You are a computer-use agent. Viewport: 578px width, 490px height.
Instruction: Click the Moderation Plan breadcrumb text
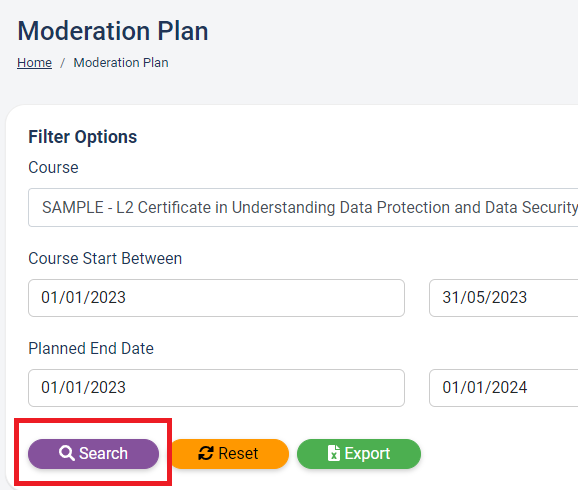pyautogui.click(x=121, y=63)
